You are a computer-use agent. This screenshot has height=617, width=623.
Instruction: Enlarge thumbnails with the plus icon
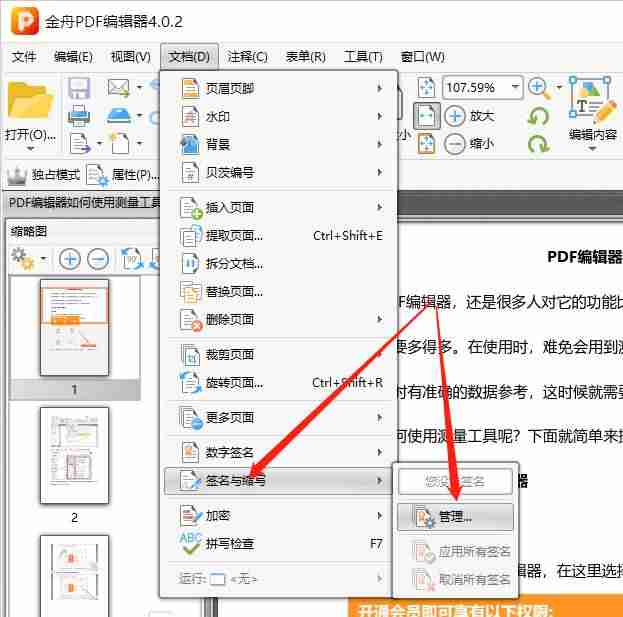point(70,259)
